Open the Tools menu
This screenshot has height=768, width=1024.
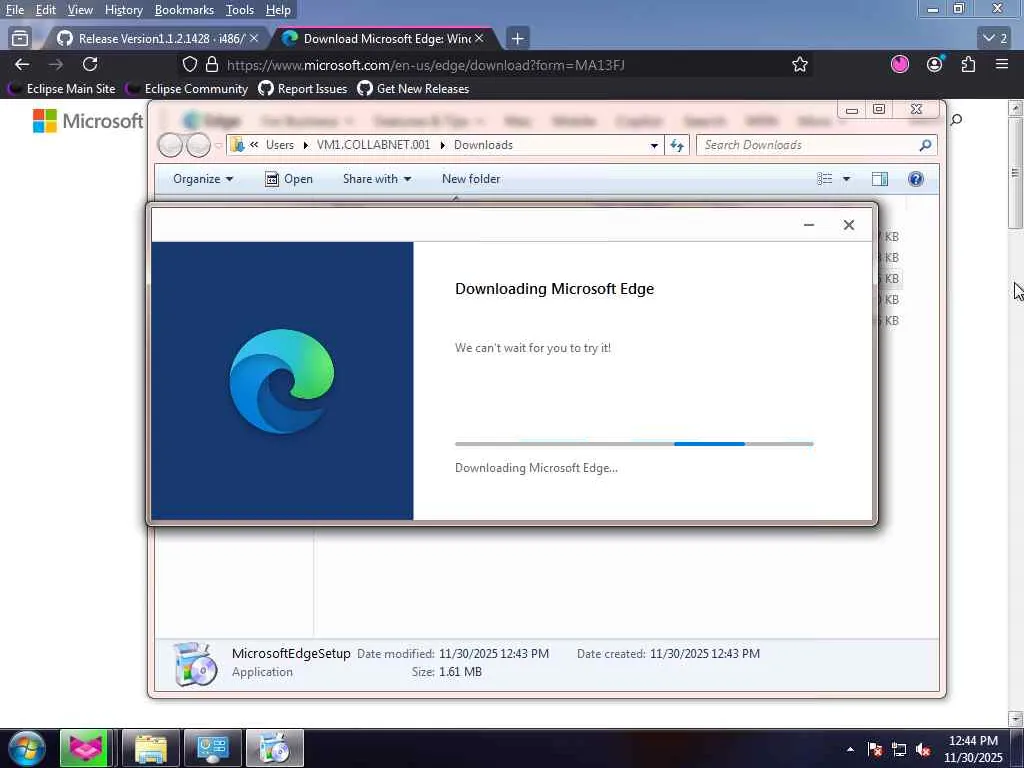coord(239,10)
